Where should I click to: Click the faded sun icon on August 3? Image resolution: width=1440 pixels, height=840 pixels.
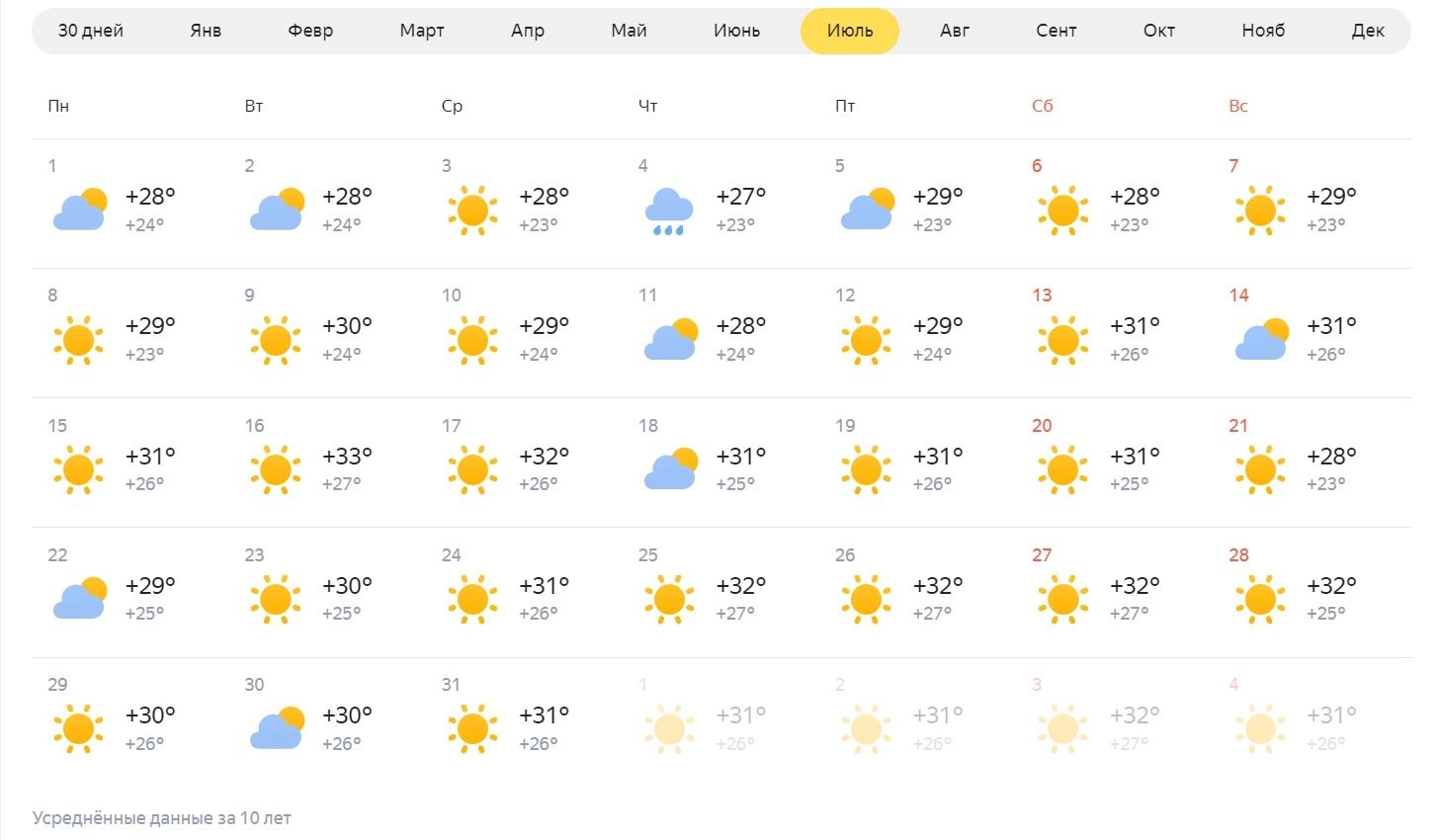pyautogui.click(x=1062, y=728)
